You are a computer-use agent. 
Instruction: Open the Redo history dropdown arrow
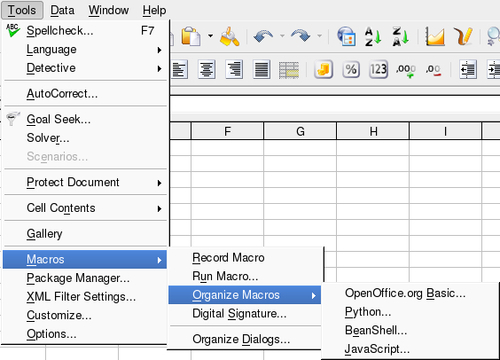[320, 35]
